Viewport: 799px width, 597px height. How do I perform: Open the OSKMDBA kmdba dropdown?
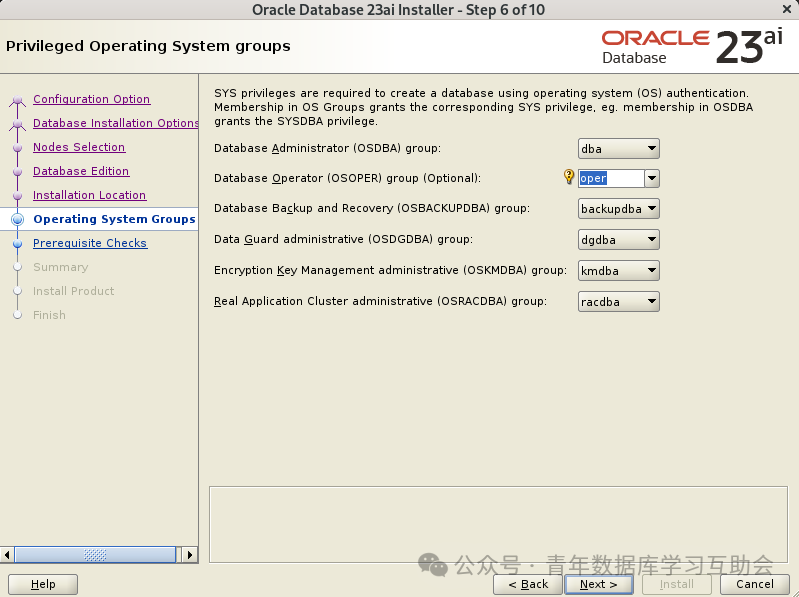click(619, 270)
